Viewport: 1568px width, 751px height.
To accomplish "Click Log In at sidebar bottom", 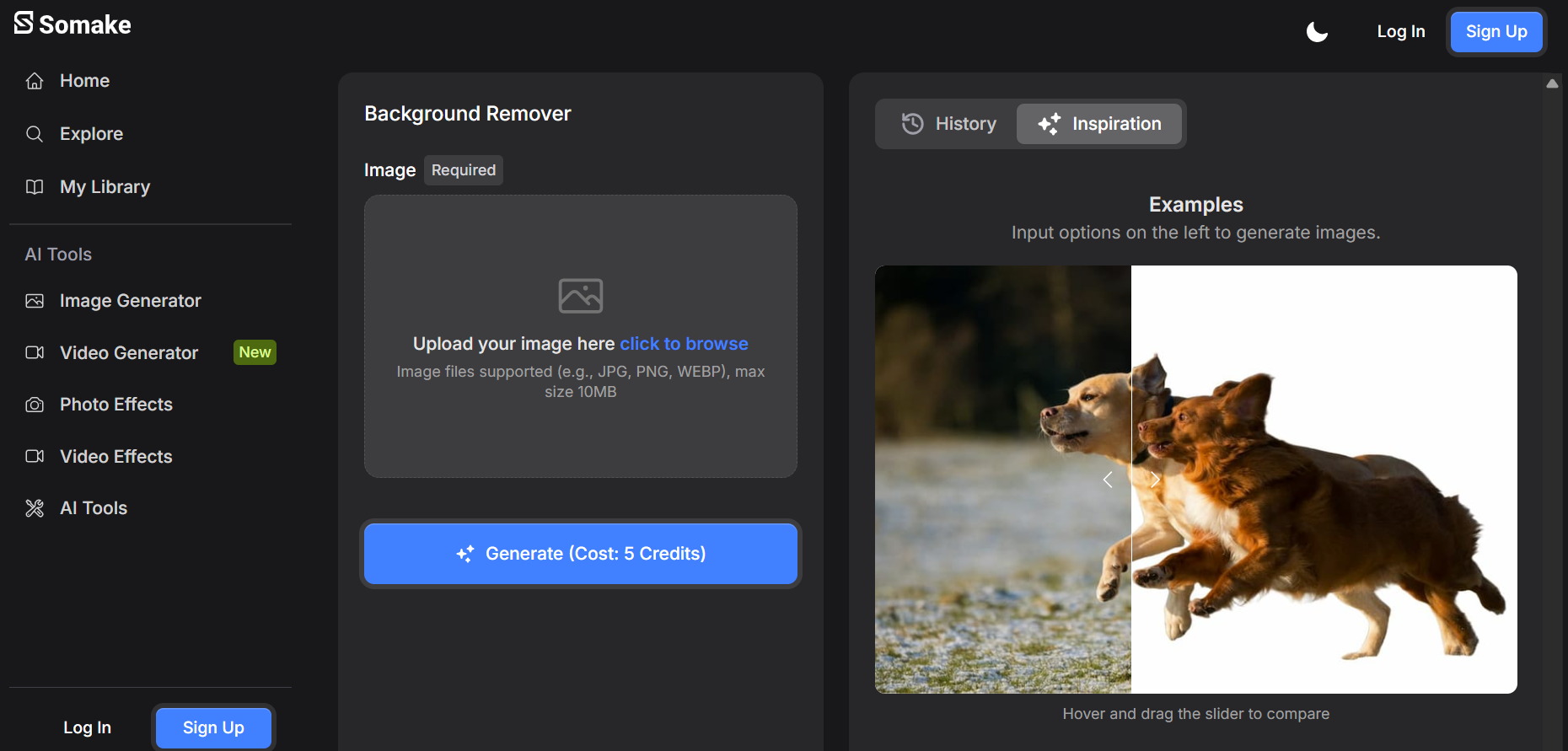I will click(88, 727).
